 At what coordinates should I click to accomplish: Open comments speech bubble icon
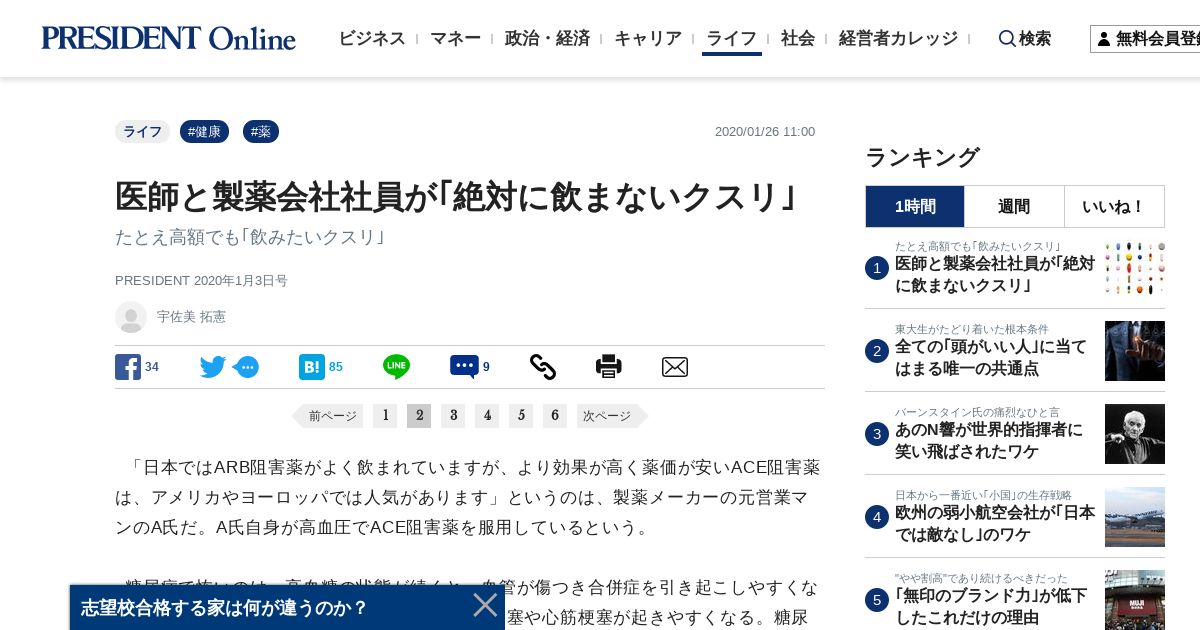point(464,367)
